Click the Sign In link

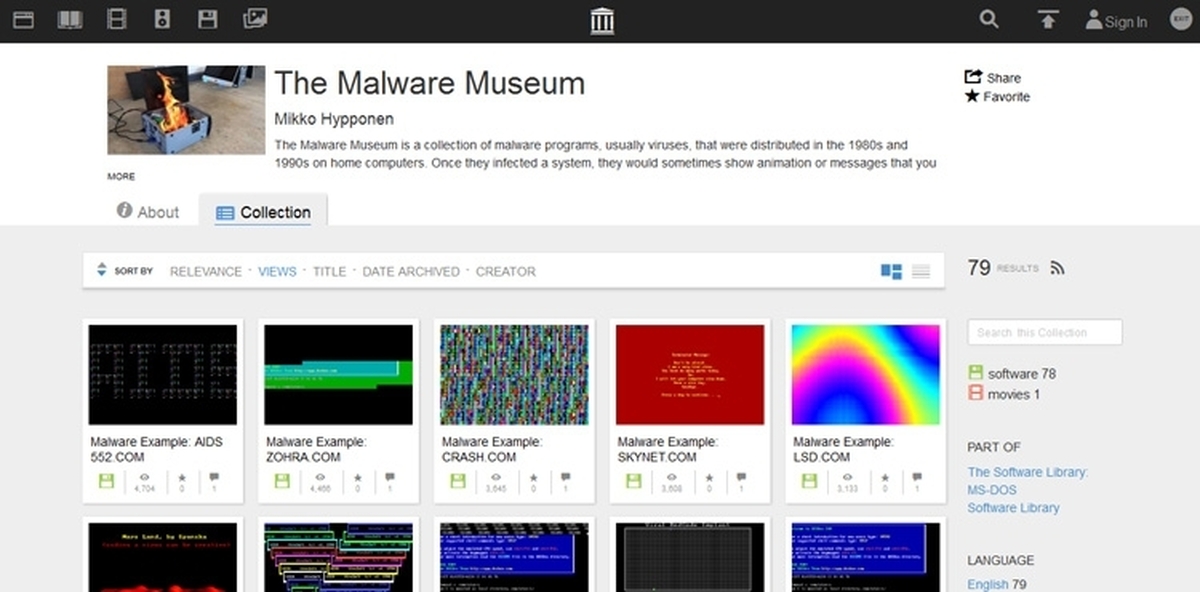click(x=1116, y=21)
